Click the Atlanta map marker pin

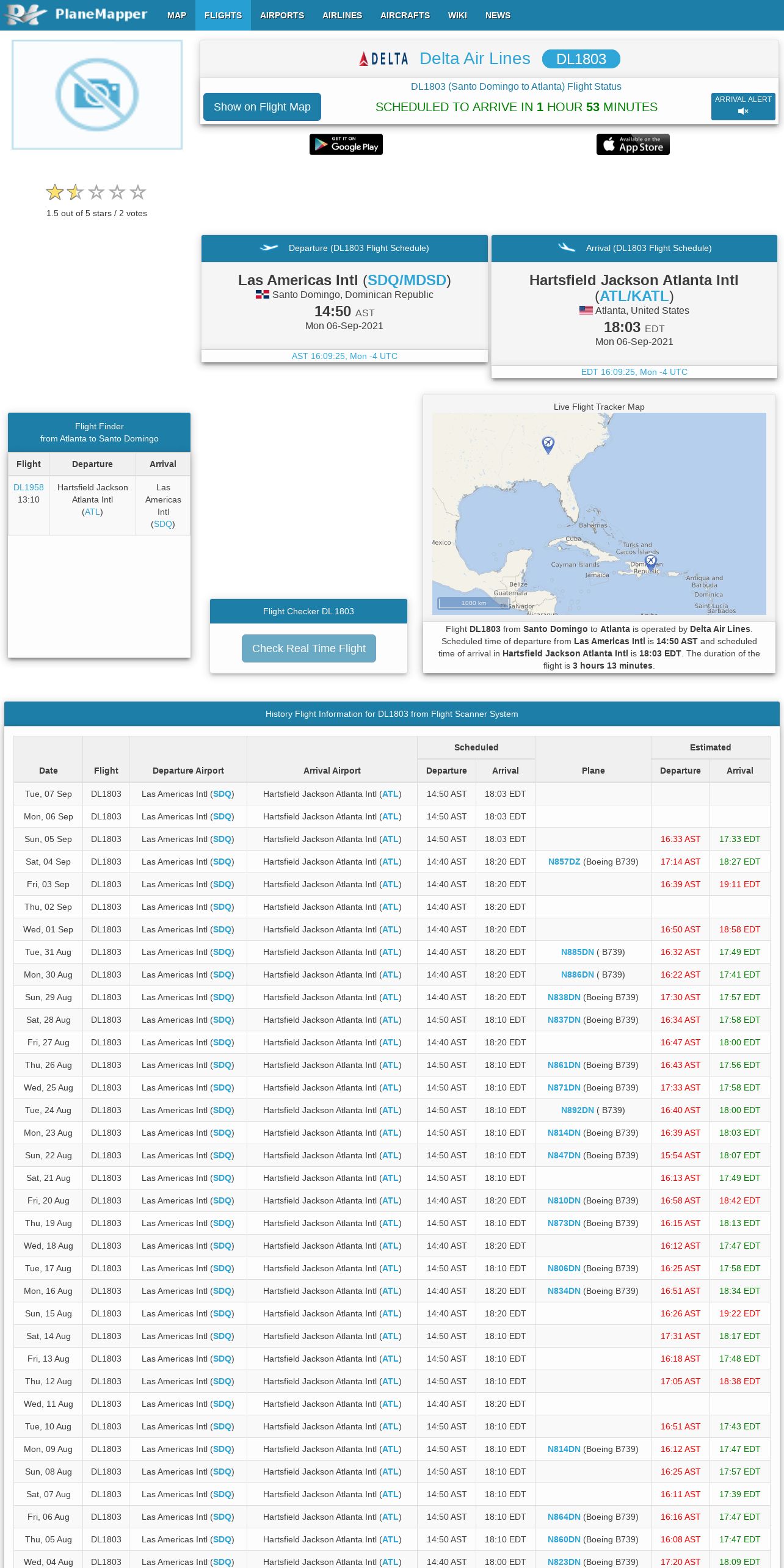(x=548, y=445)
